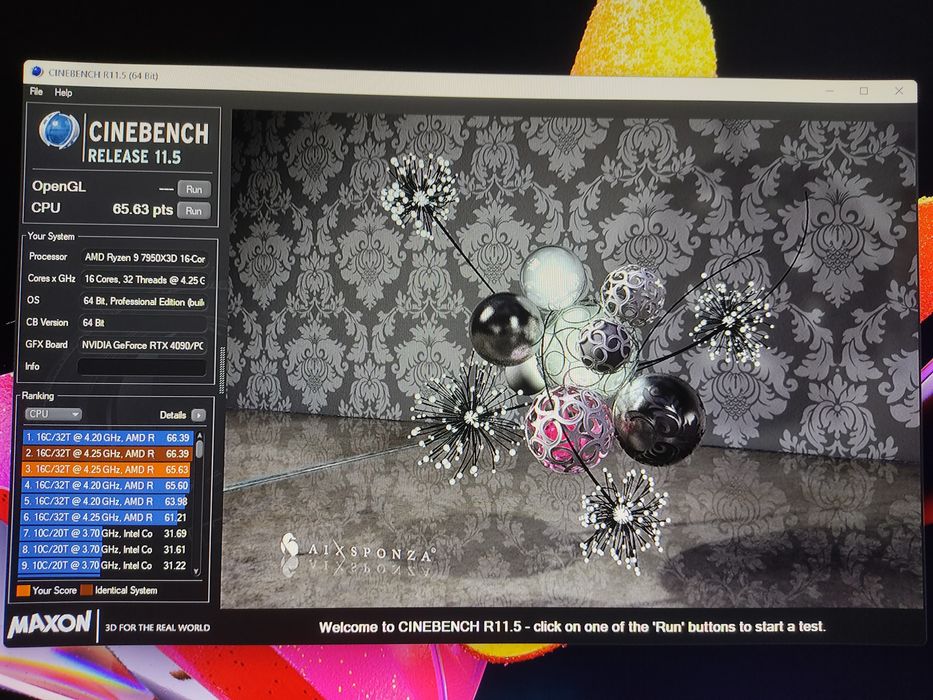Click the ranking list scroll down arrow
This screenshot has height=700, width=933.
(x=197, y=571)
